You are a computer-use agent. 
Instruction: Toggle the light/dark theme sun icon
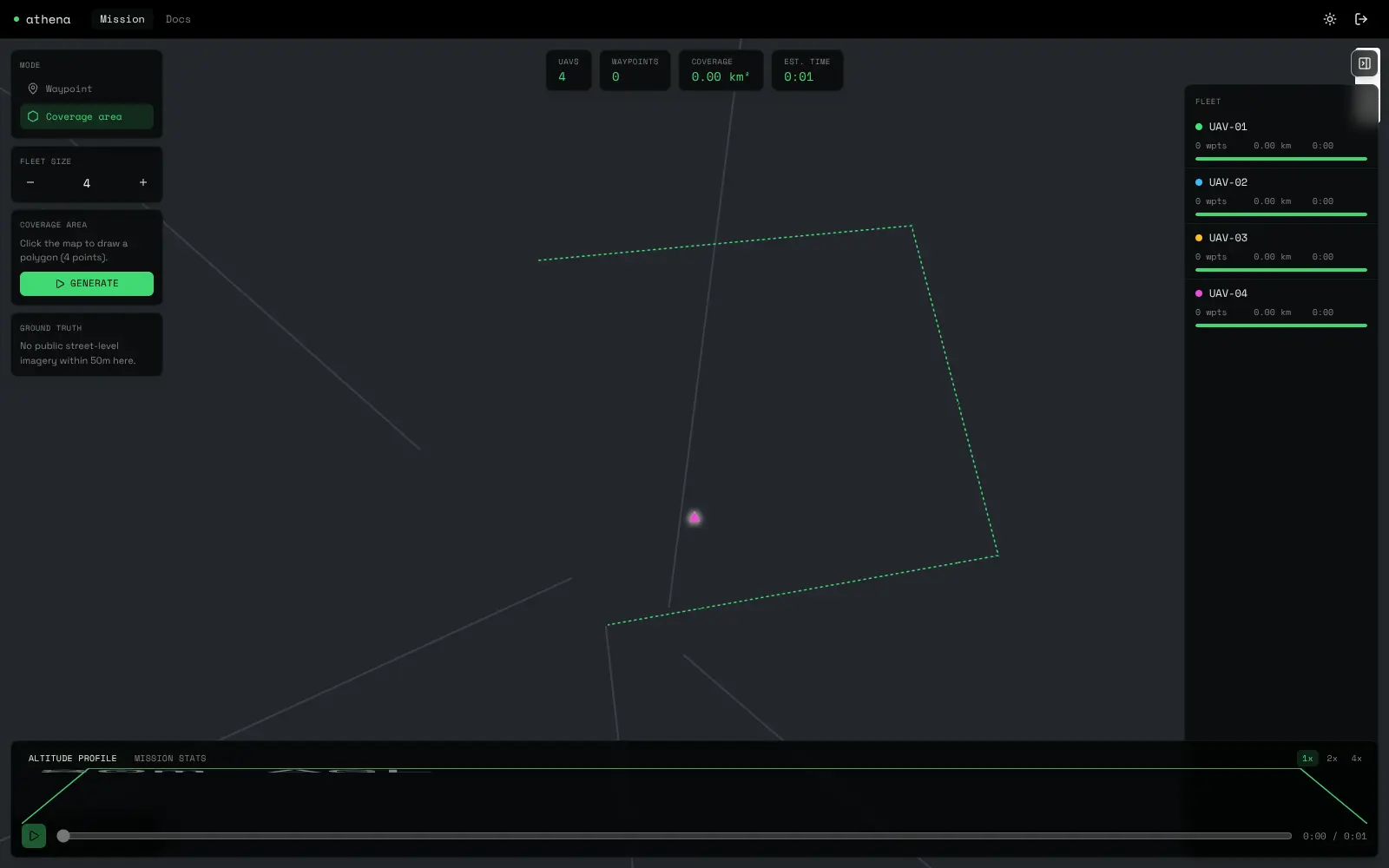1329,19
